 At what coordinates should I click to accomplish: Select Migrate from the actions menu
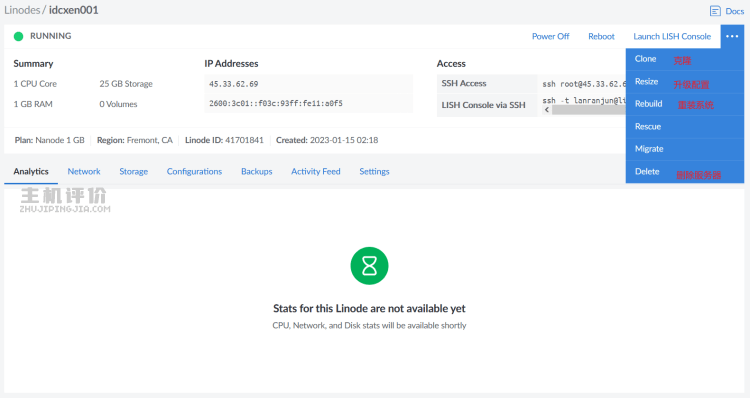684,149
